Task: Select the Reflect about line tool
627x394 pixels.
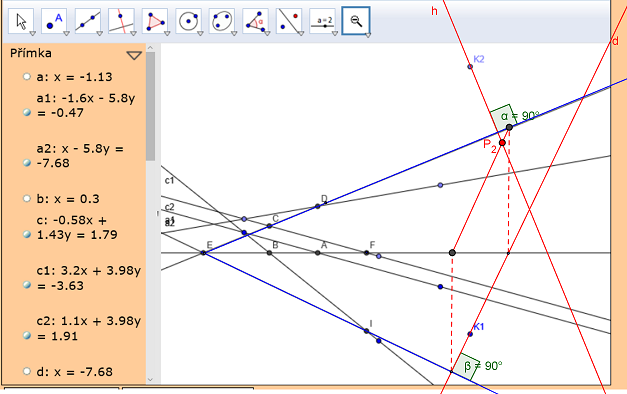Action: pos(289,21)
